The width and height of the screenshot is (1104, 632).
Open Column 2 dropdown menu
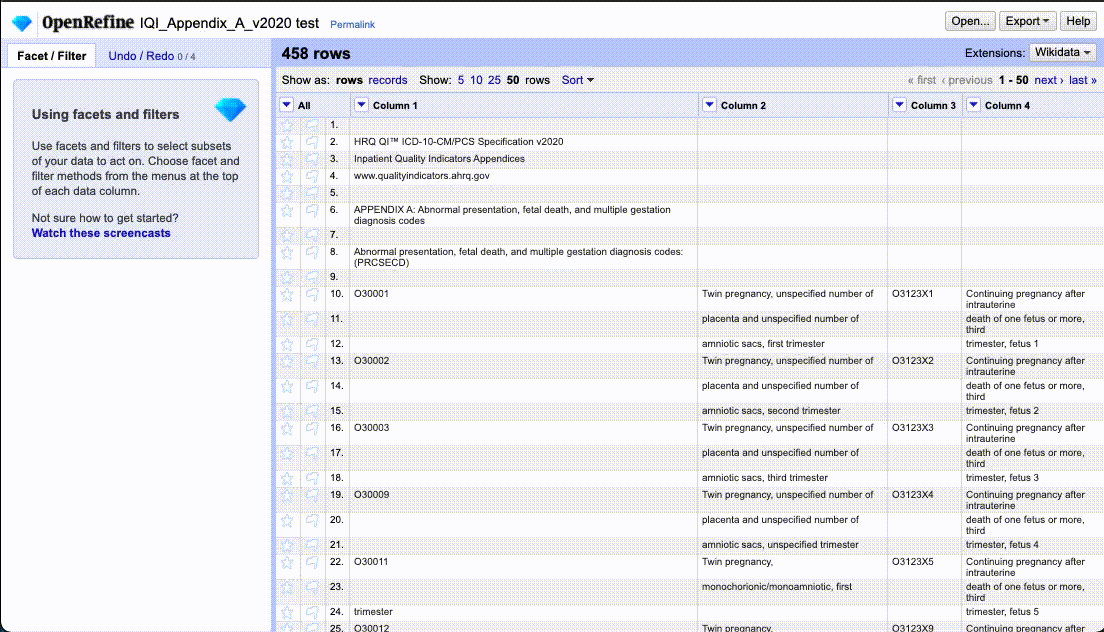coord(709,105)
